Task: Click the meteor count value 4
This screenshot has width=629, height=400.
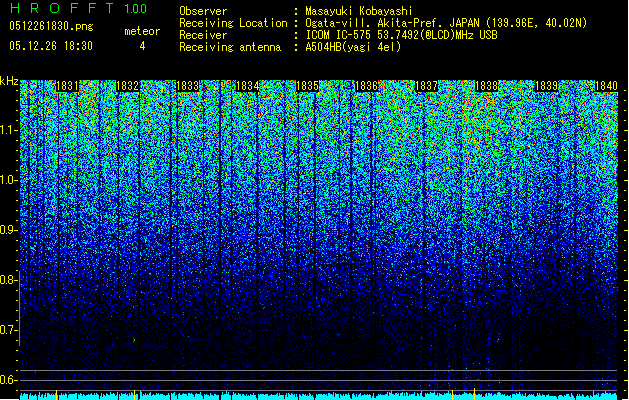Action: [142, 46]
